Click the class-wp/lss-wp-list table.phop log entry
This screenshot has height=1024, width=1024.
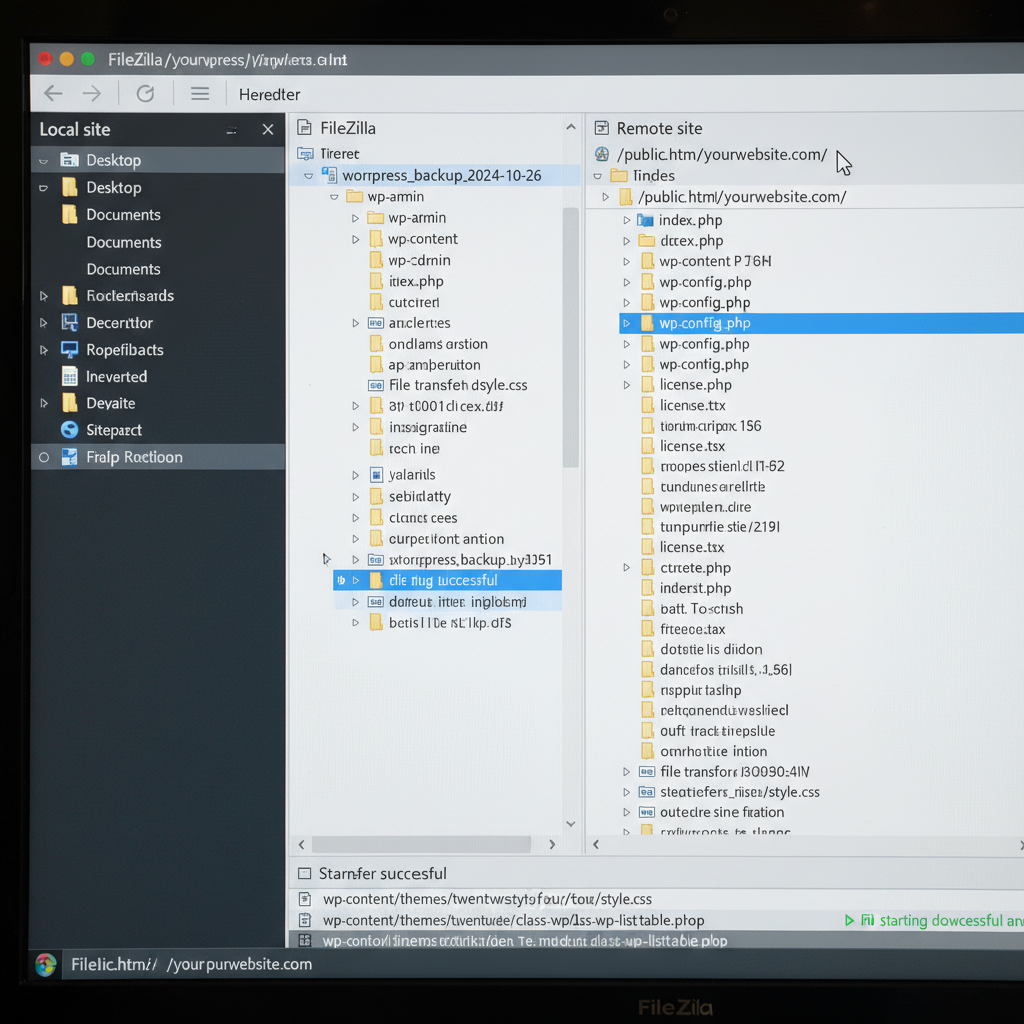tap(513, 920)
